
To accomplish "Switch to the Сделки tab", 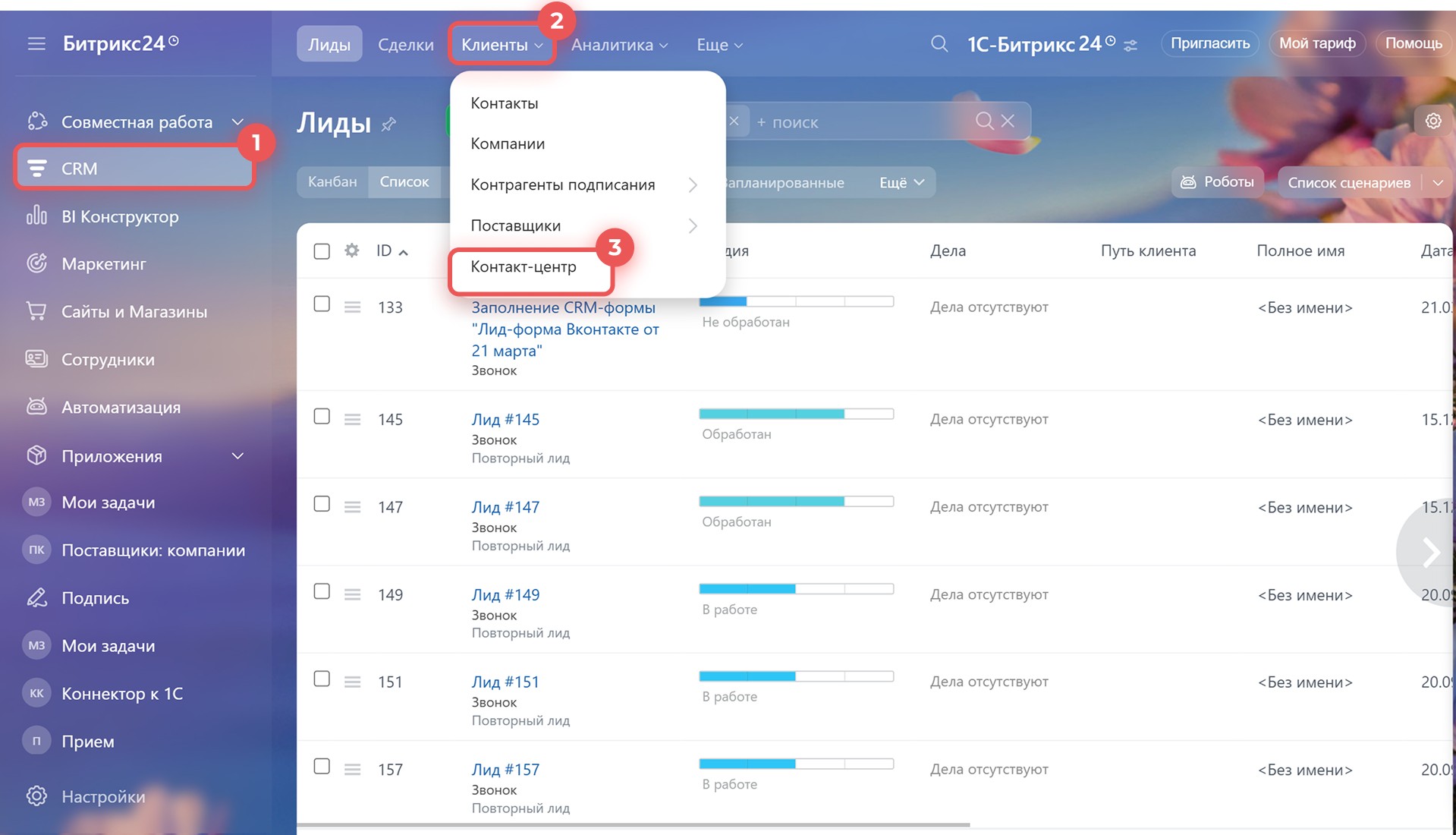I will tap(406, 45).
